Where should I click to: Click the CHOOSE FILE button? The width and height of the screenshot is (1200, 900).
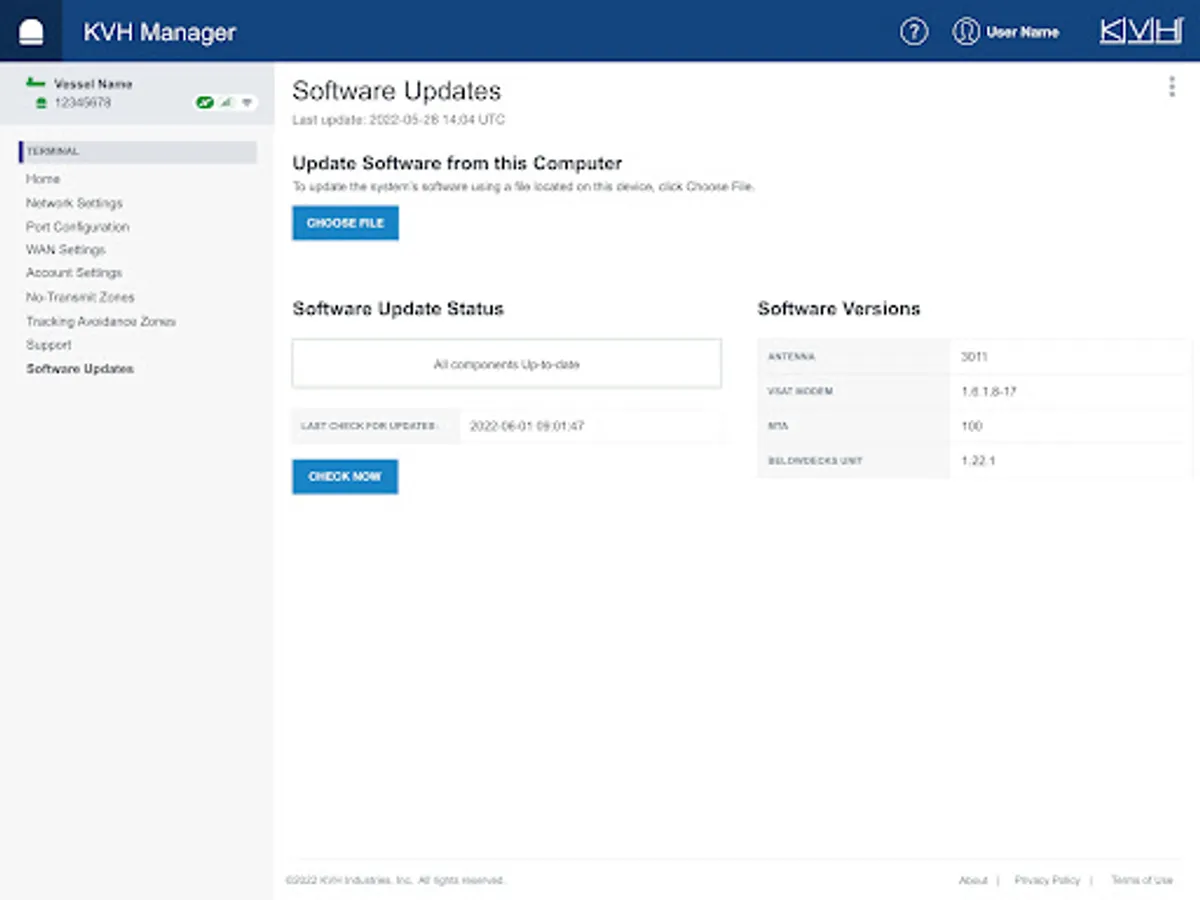(x=346, y=223)
